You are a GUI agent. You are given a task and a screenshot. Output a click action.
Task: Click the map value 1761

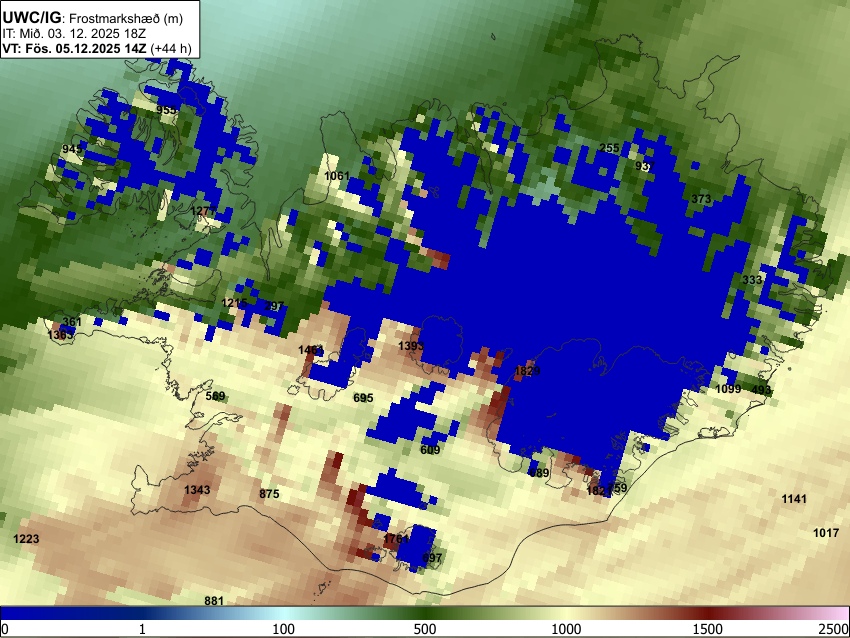coord(396,539)
